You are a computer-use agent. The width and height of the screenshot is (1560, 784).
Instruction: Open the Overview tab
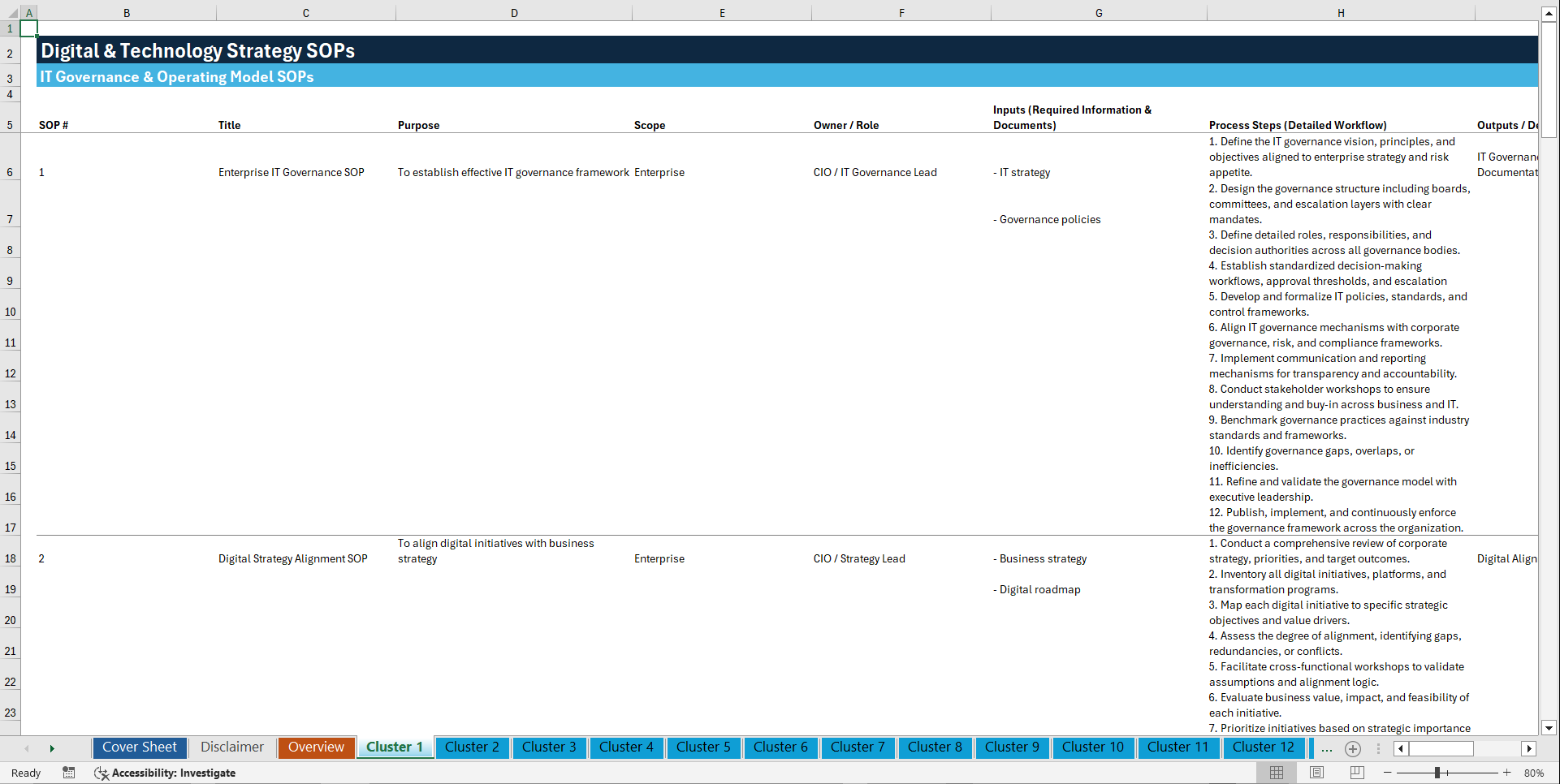(316, 747)
